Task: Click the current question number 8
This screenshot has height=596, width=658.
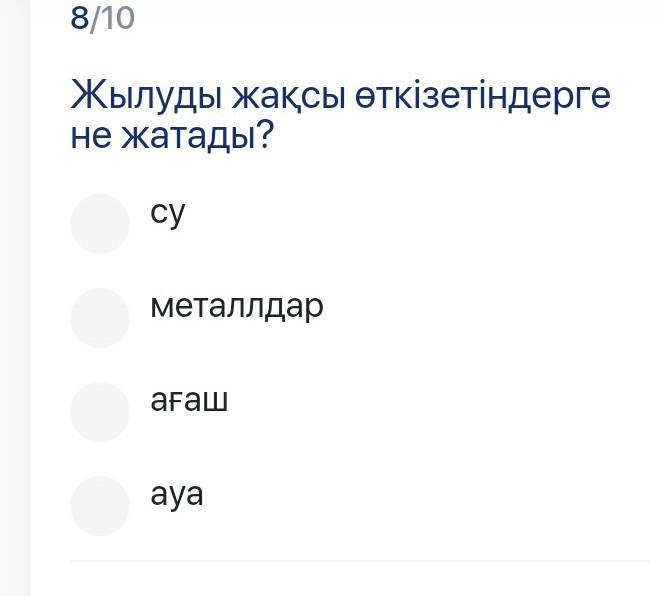Action: pos(80,18)
